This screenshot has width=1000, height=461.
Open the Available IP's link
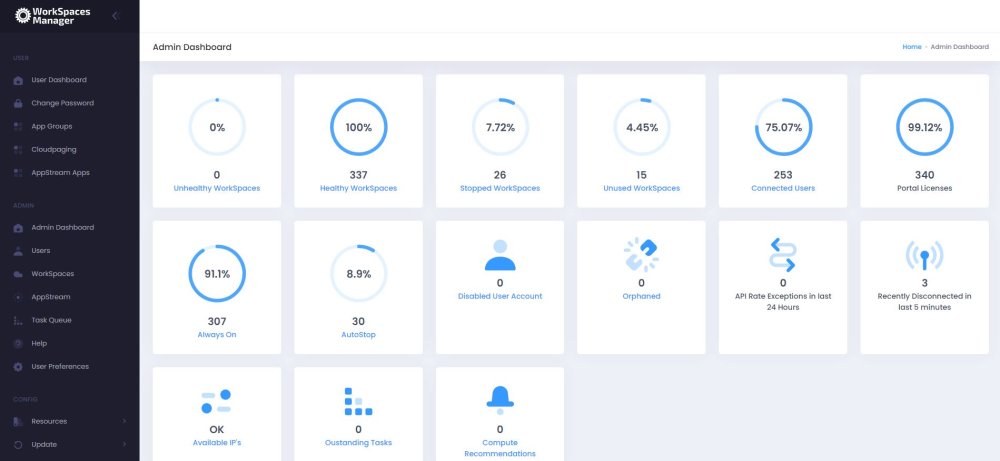[217, 443]
